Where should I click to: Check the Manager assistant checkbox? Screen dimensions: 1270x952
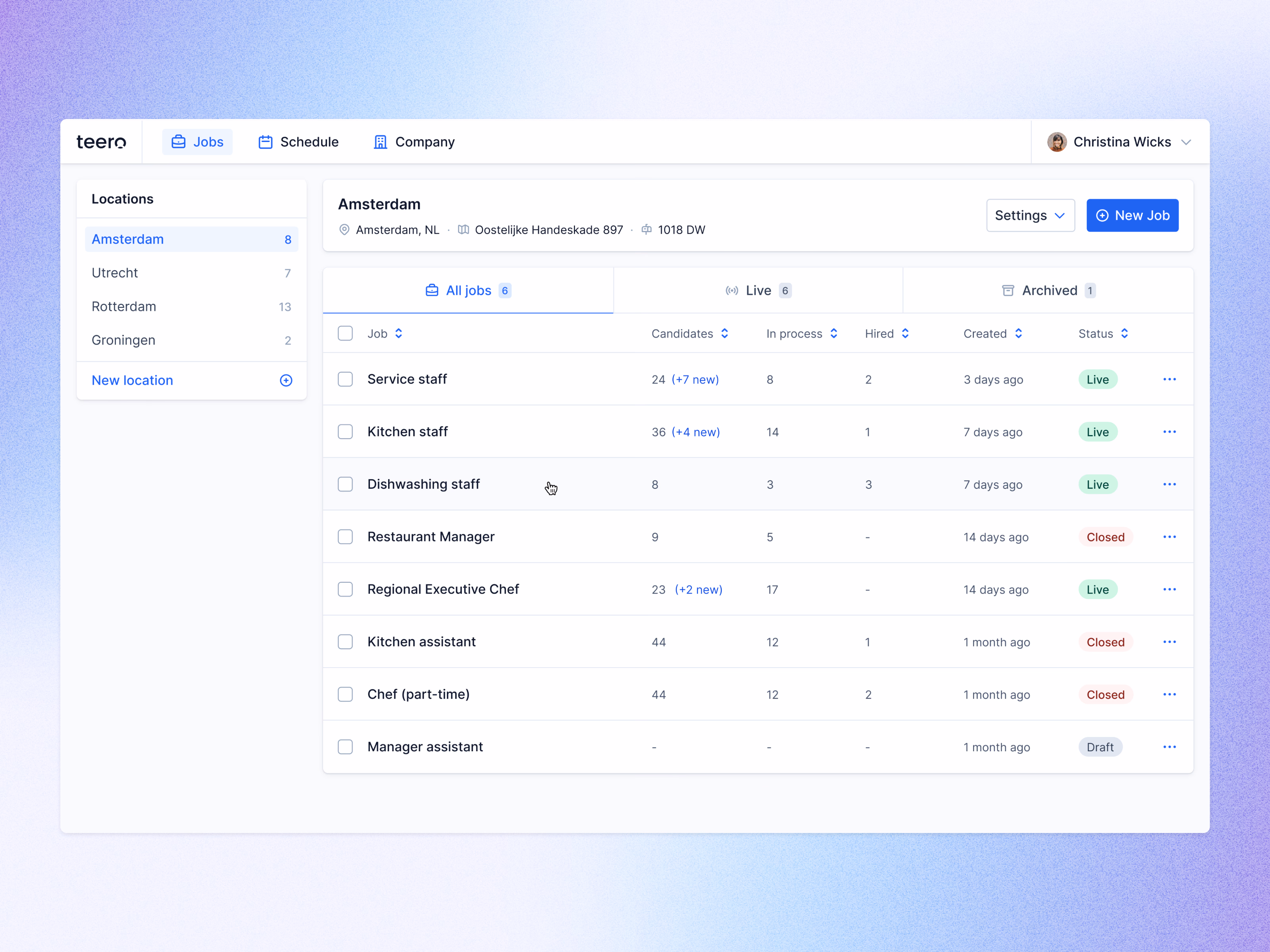click(x=345, y=747)
